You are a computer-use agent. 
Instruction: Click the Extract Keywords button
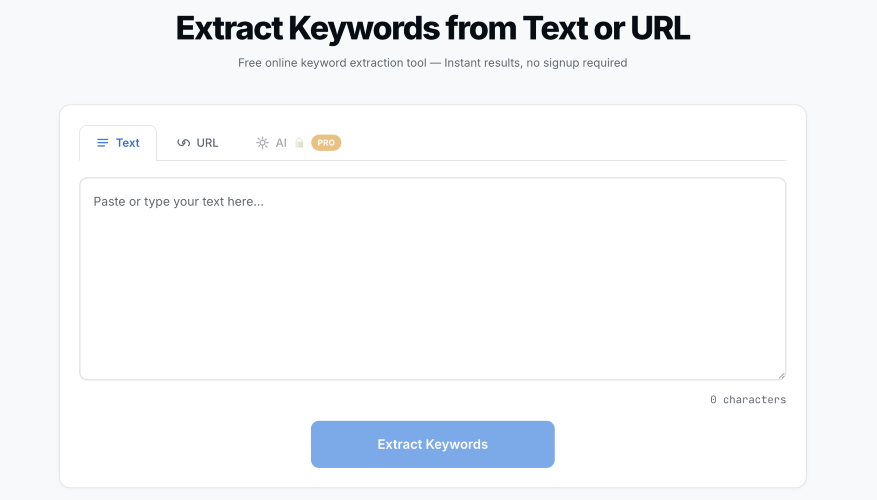(432, 444)
